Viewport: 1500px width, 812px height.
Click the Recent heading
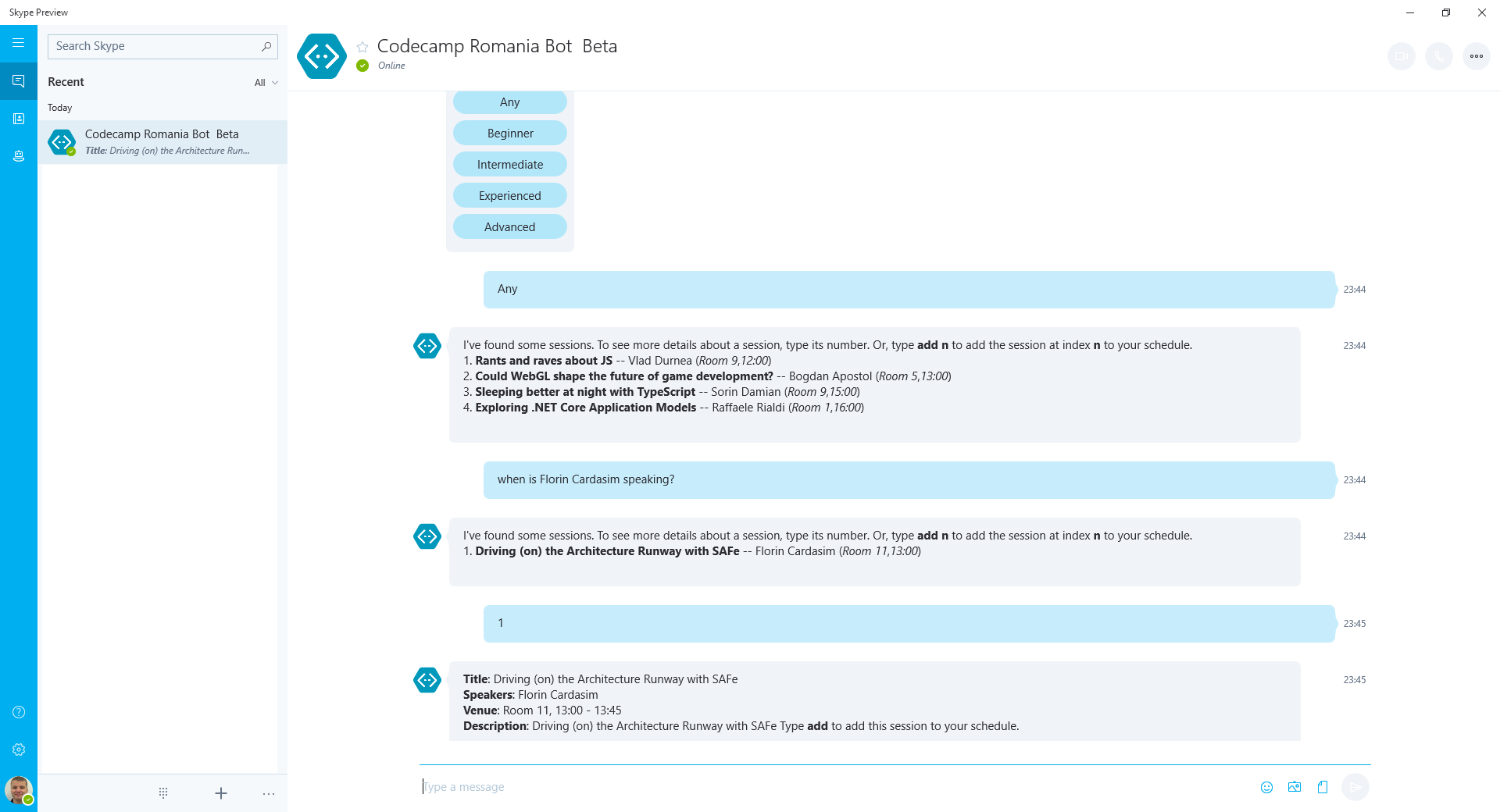66,82
